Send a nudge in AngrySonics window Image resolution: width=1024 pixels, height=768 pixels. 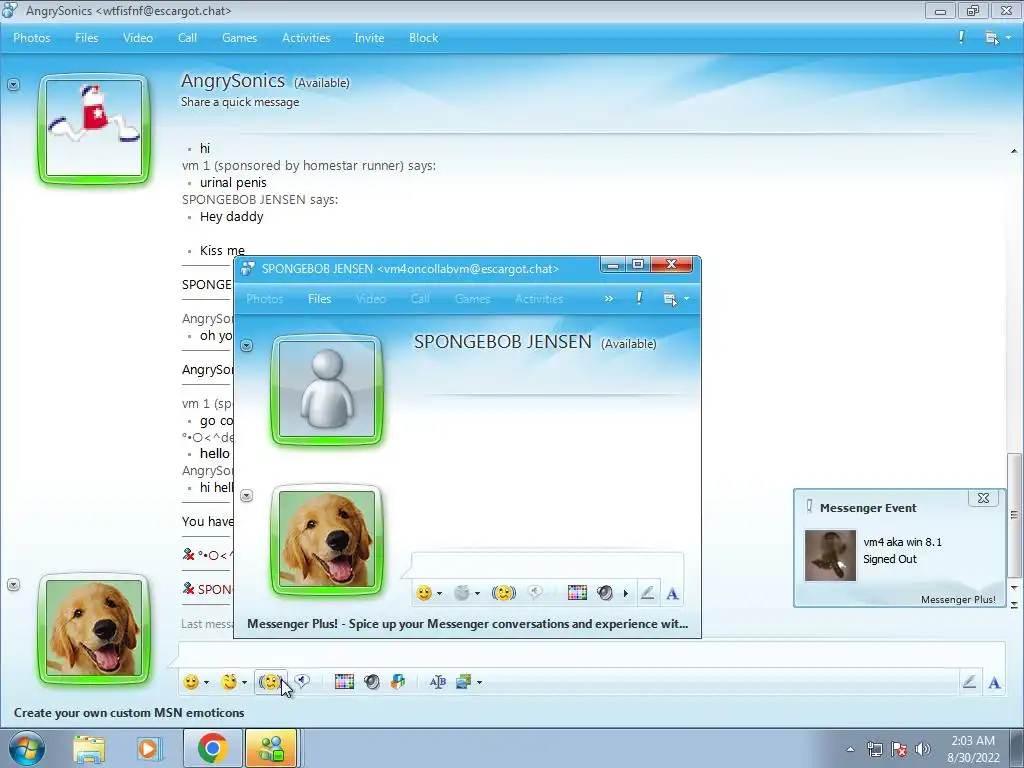coord(270,682)
